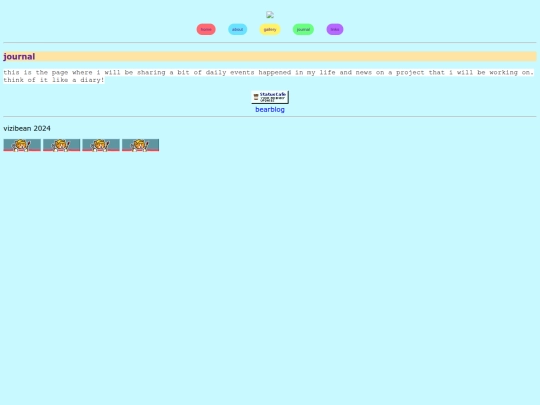Open the StatusCafe badge
Viewport: 540px width, 405px height.
[x=270, y=97]
